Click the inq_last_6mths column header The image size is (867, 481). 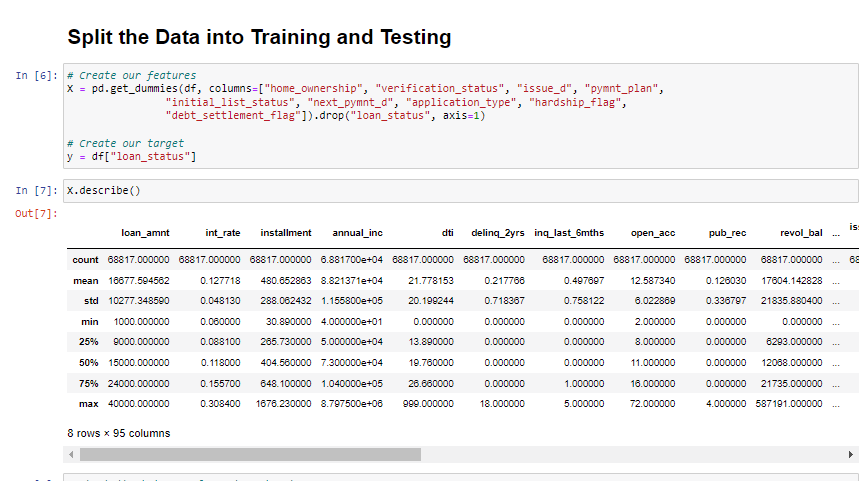pyautogui.click(x=569, y=233)
